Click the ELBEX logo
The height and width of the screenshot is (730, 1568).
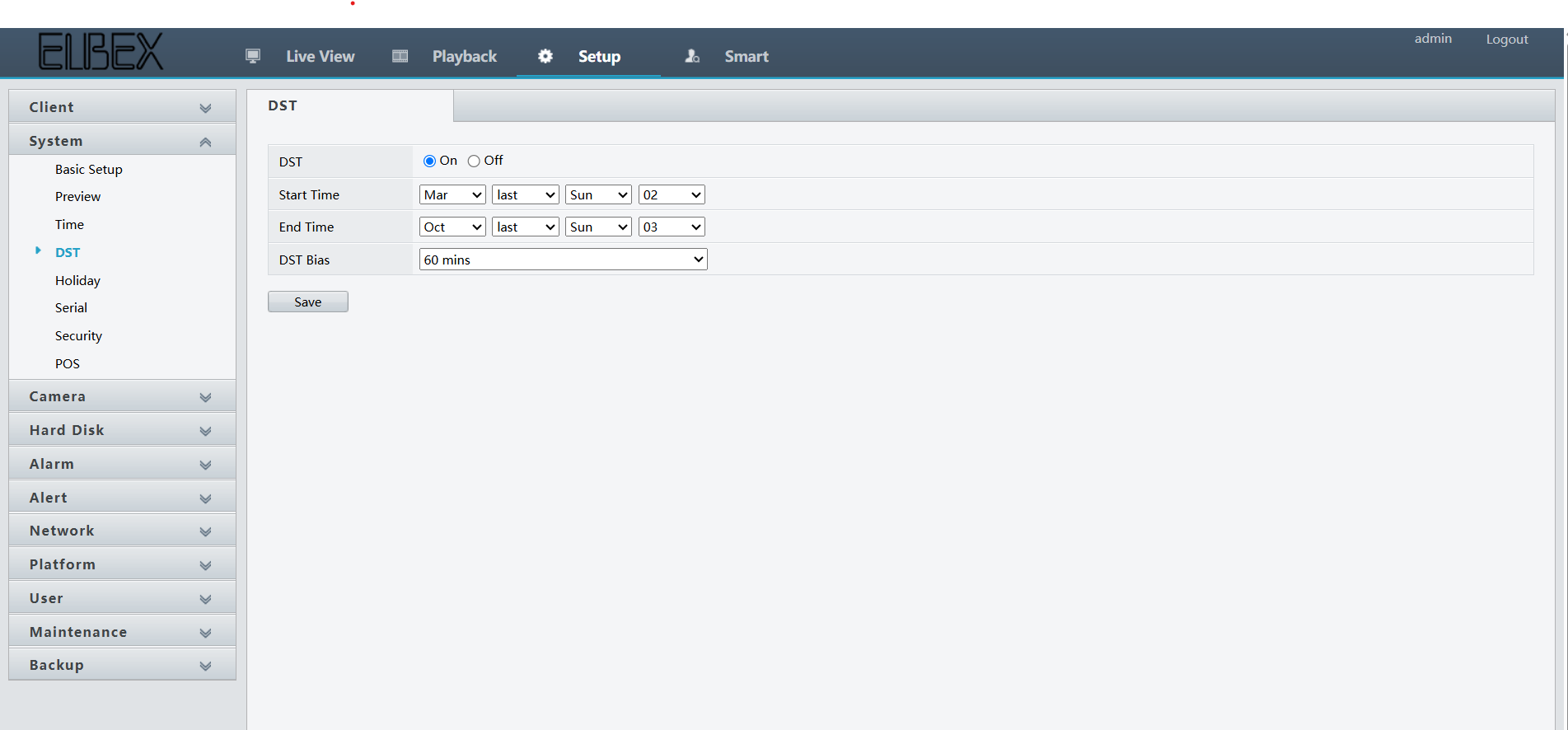[x=101, y=51]
